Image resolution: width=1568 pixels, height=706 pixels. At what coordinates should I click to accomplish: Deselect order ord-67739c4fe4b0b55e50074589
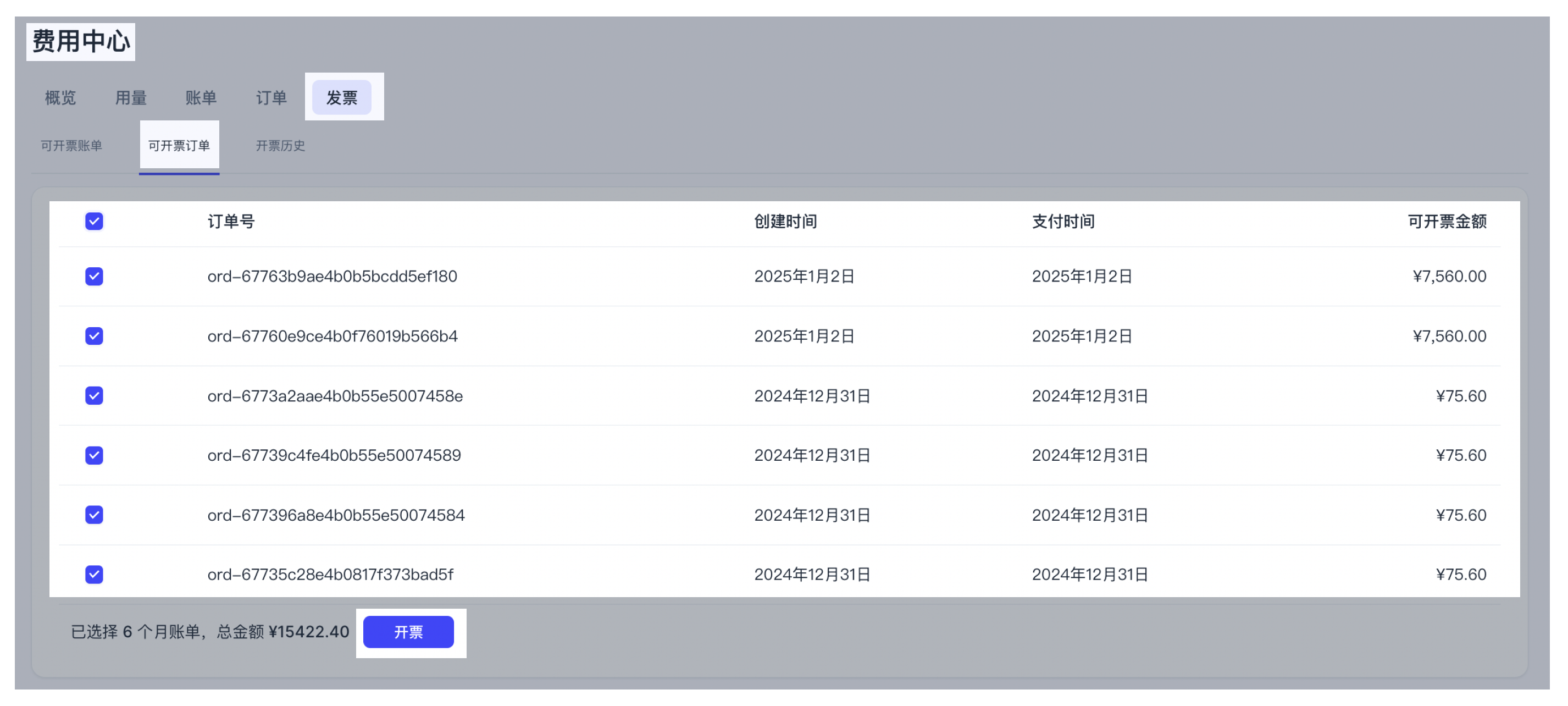coord(94,455)
